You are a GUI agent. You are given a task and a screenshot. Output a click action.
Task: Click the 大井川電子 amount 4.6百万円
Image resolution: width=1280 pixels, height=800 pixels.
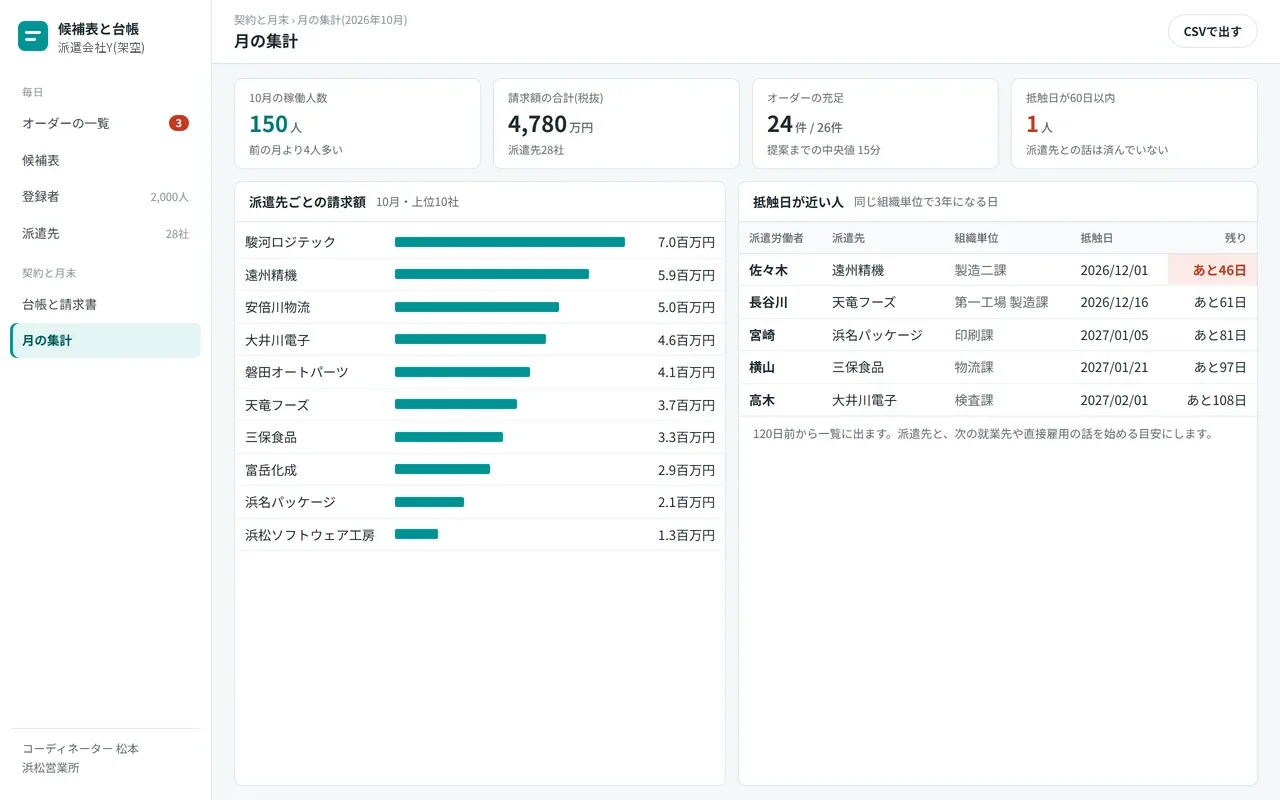[x=686, y=340]
